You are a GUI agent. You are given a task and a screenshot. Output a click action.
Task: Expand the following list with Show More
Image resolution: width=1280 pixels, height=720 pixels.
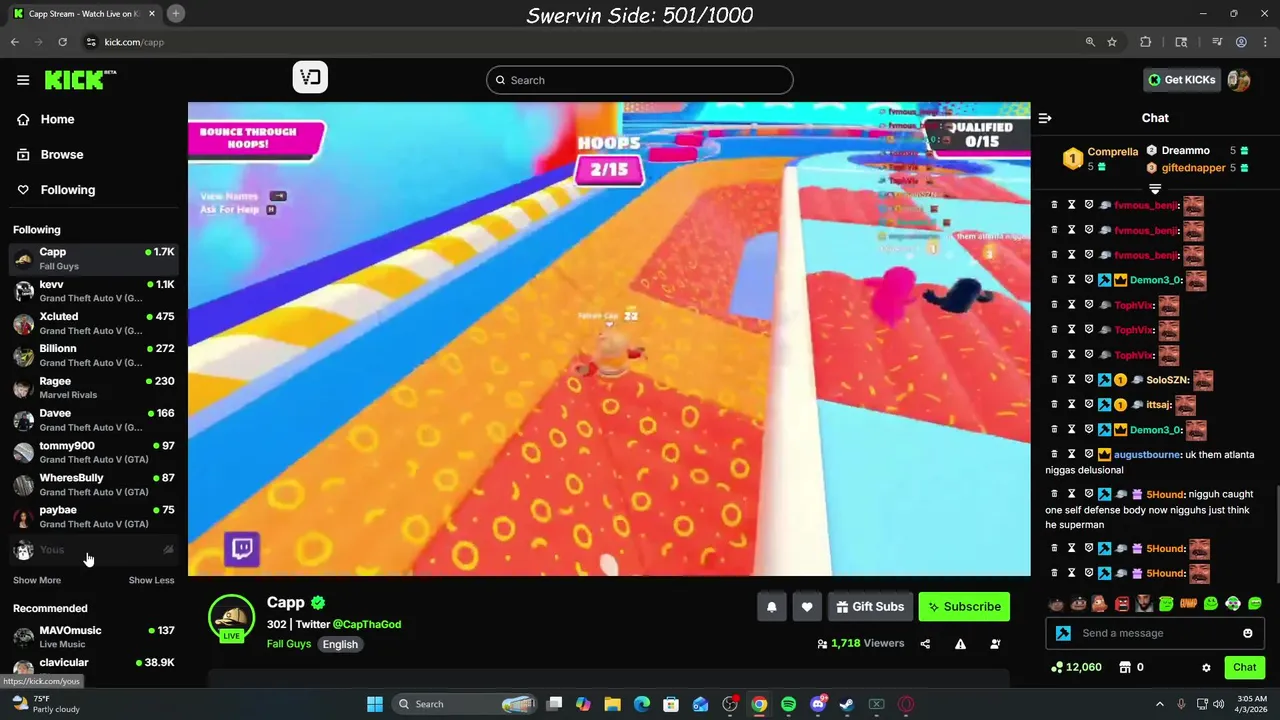point(37,580)
